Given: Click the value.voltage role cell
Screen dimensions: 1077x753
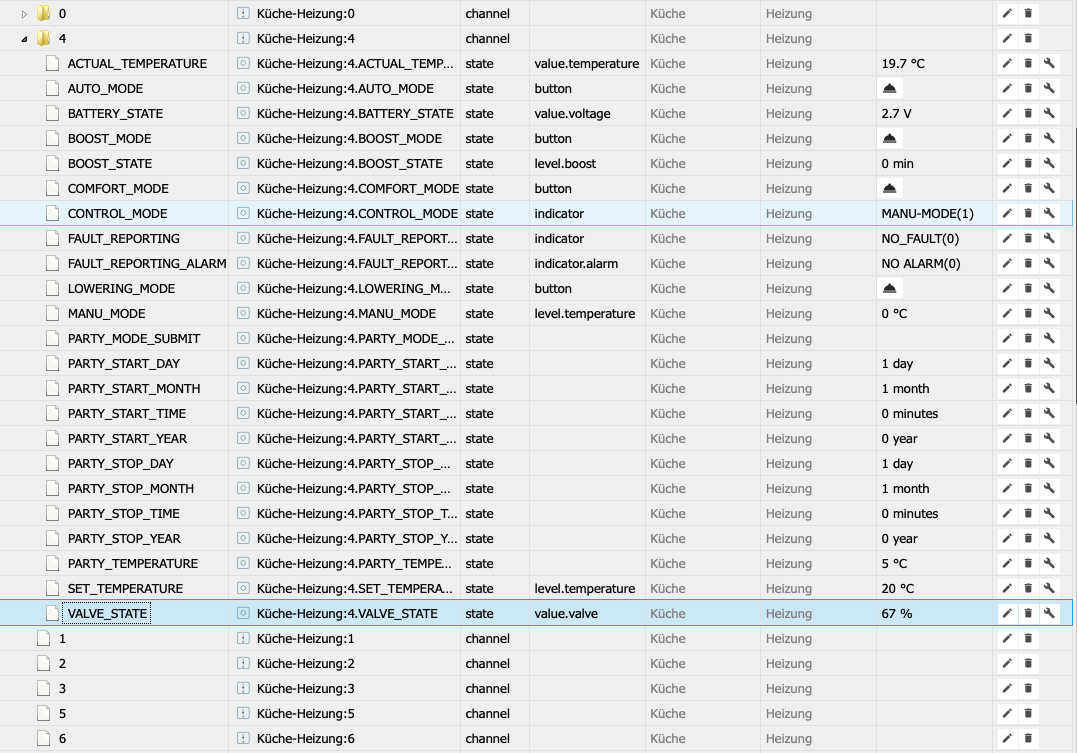Looking at the screenshot, I should click(572, 113).
